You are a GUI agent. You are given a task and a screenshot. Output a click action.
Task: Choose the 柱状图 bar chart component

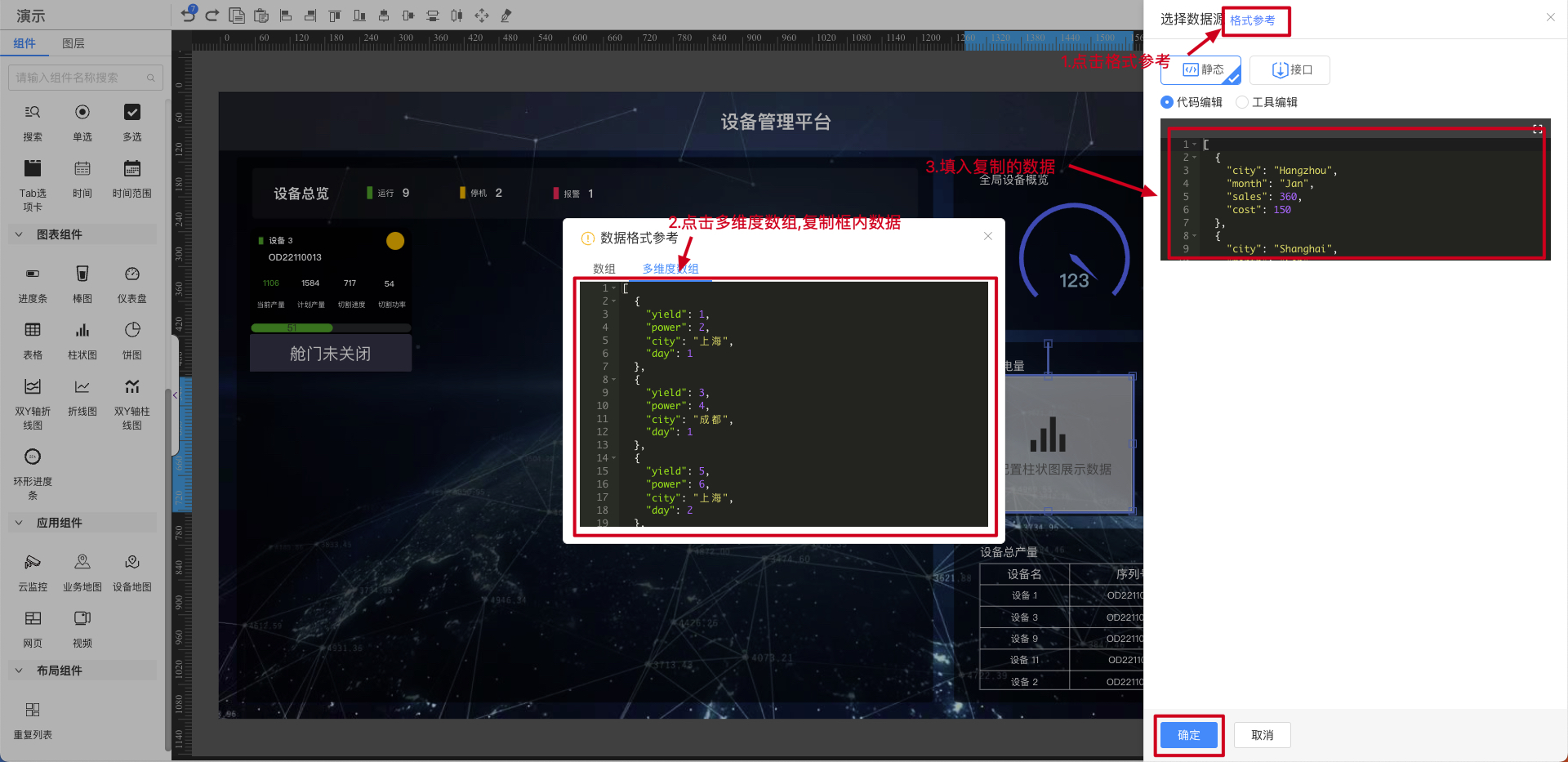click(82, 331)
